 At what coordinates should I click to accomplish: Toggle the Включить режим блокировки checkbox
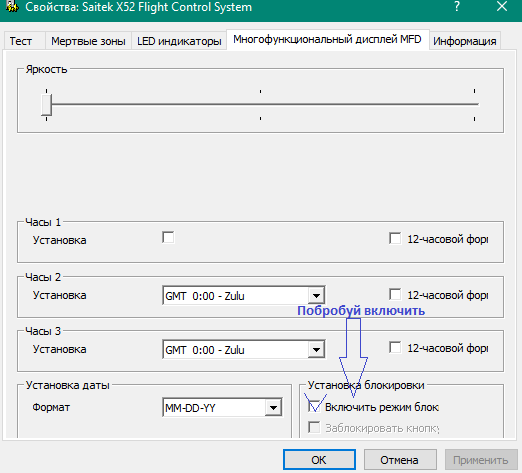coord(314,407)
